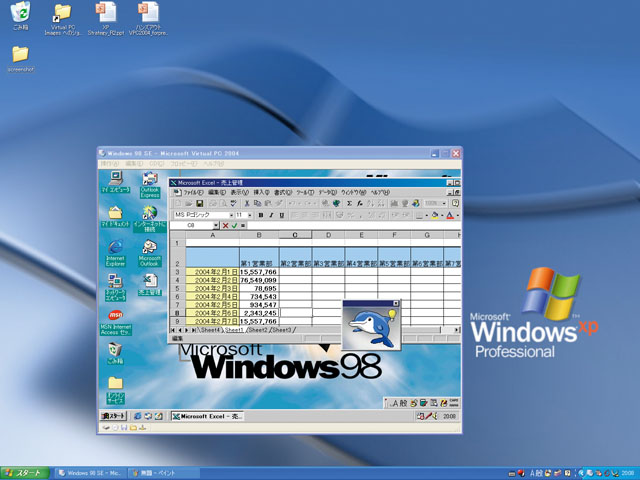Click the Open folder icon in Excel toolbar
The width and height of the screenshot is (640, 480).
pyautogui.click(x=189, y=203)
